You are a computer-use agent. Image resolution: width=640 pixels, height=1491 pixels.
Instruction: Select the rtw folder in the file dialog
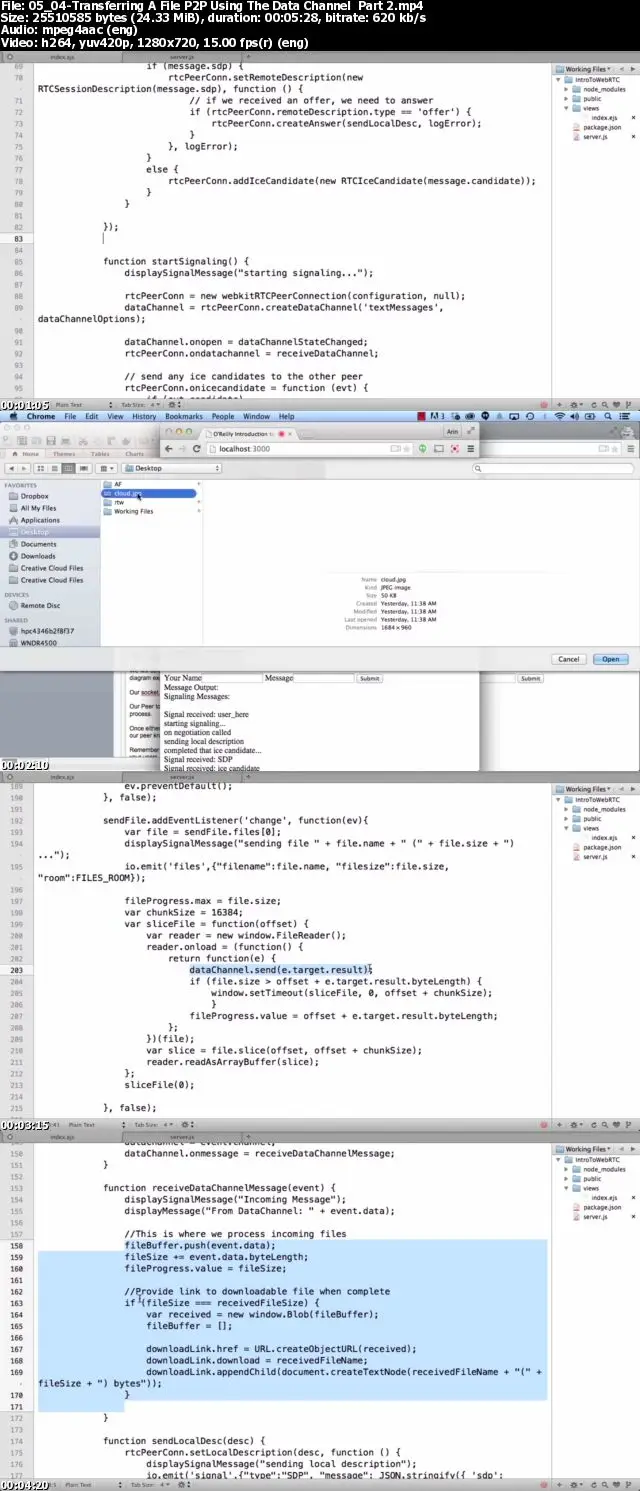click(x=118, y=502)
